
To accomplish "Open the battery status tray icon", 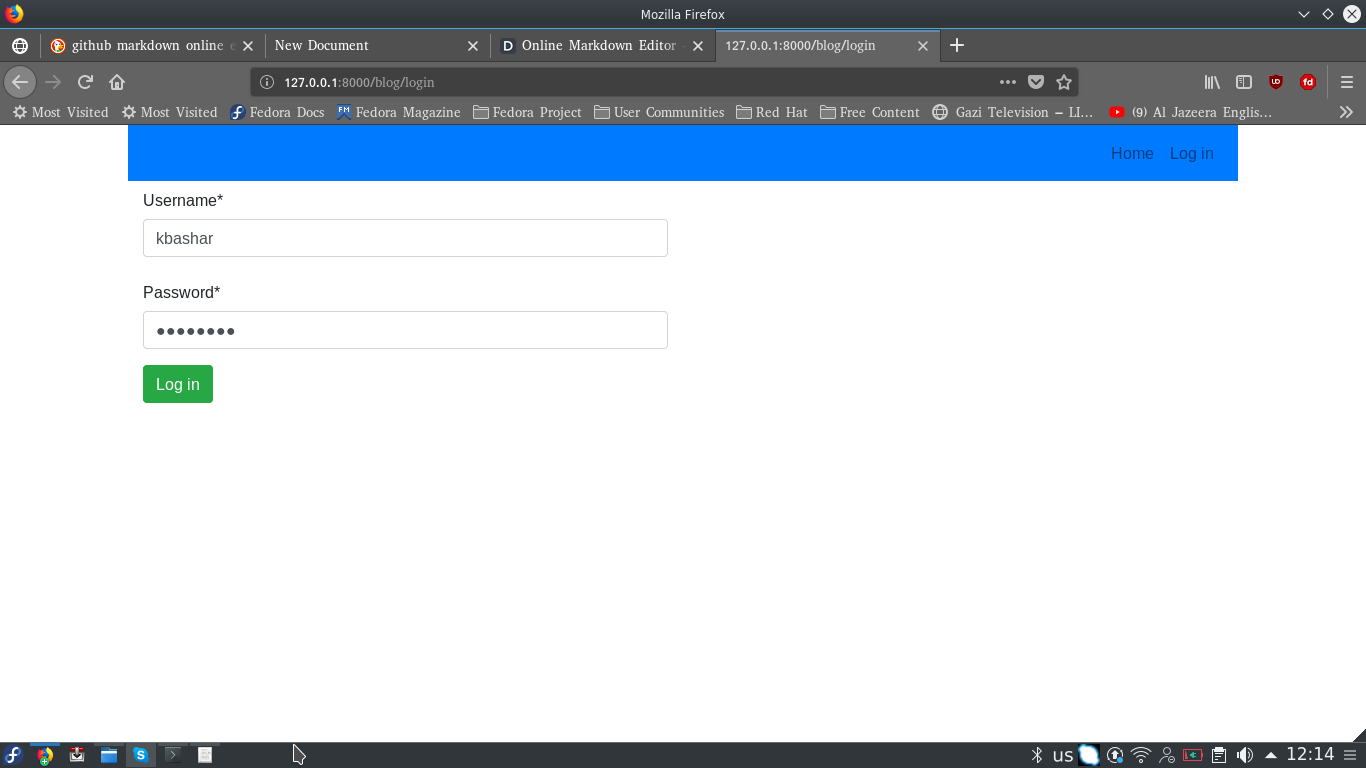I will coord(1193,755).
